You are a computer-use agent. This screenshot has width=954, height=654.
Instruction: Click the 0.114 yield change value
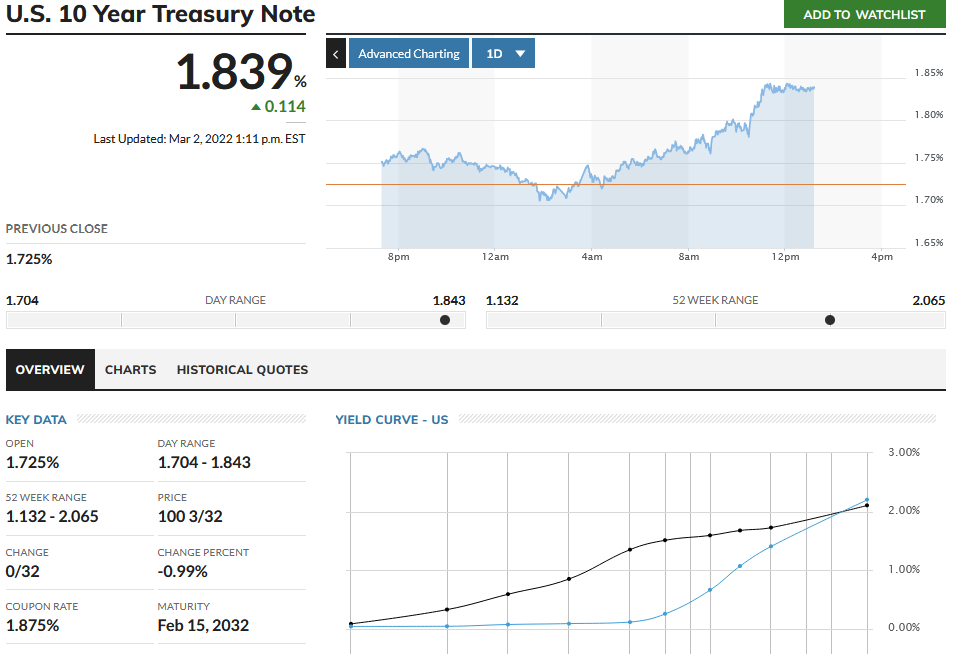285,106
